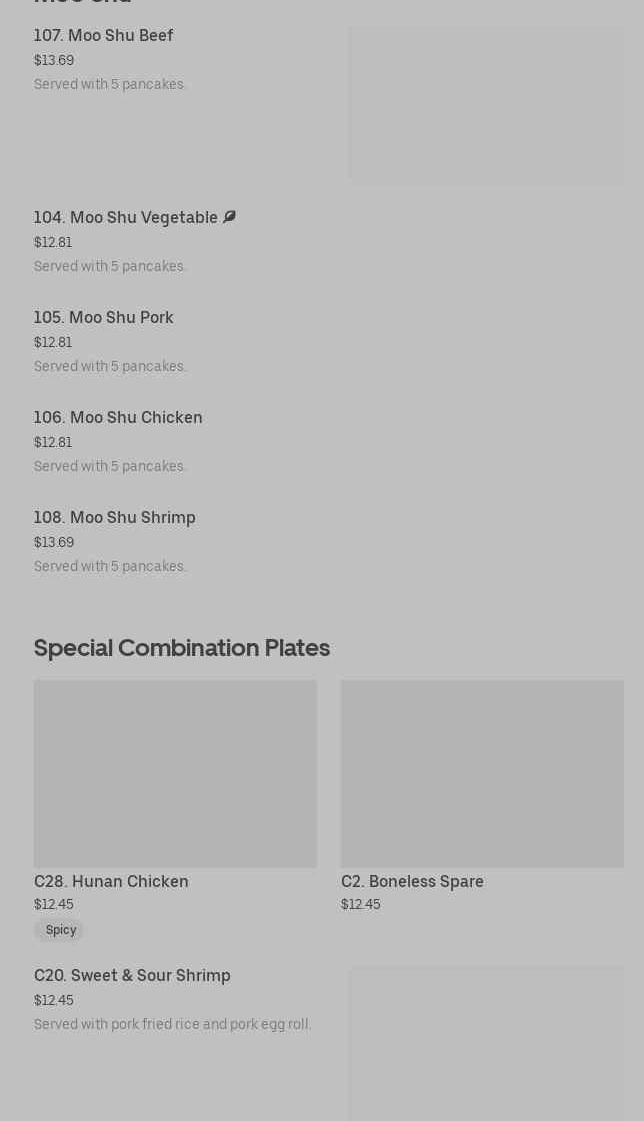The height and width of the screenshot is (1121, 644).
Task: Open the 107. Moo Shu Beef item
Action: [103, 36]
